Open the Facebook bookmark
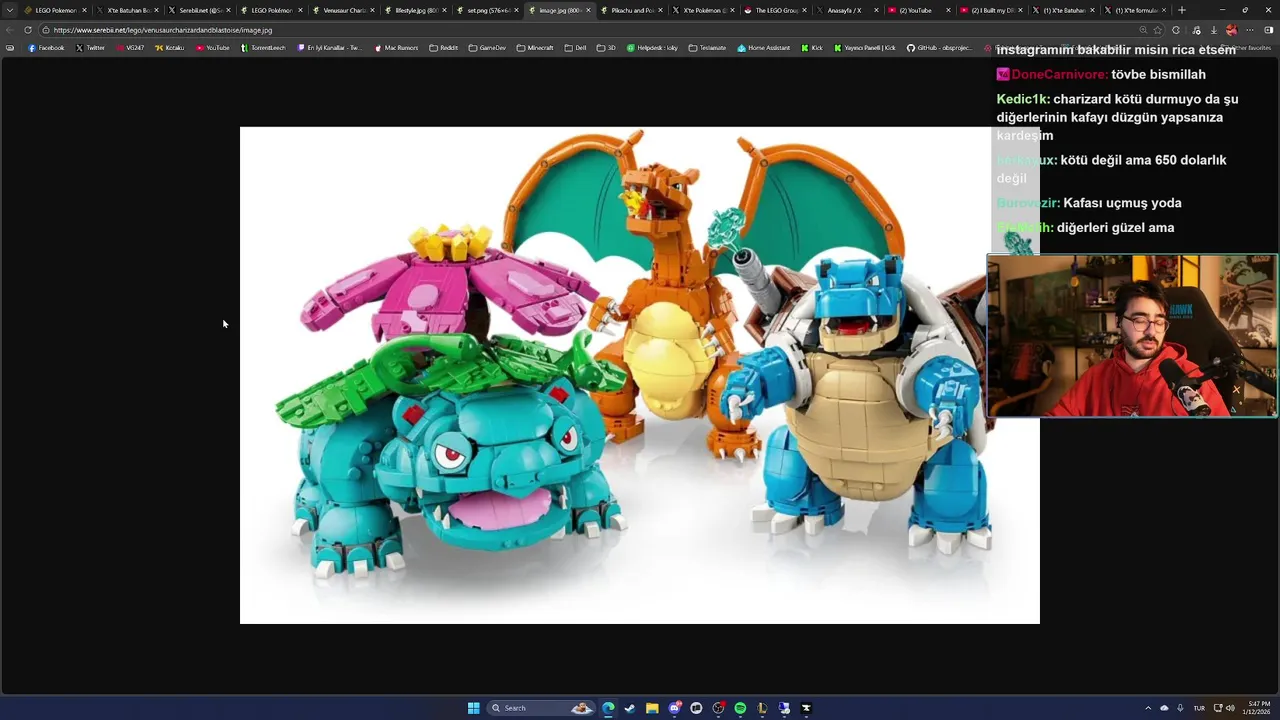The image size is (1280, 720). [46, 48]
